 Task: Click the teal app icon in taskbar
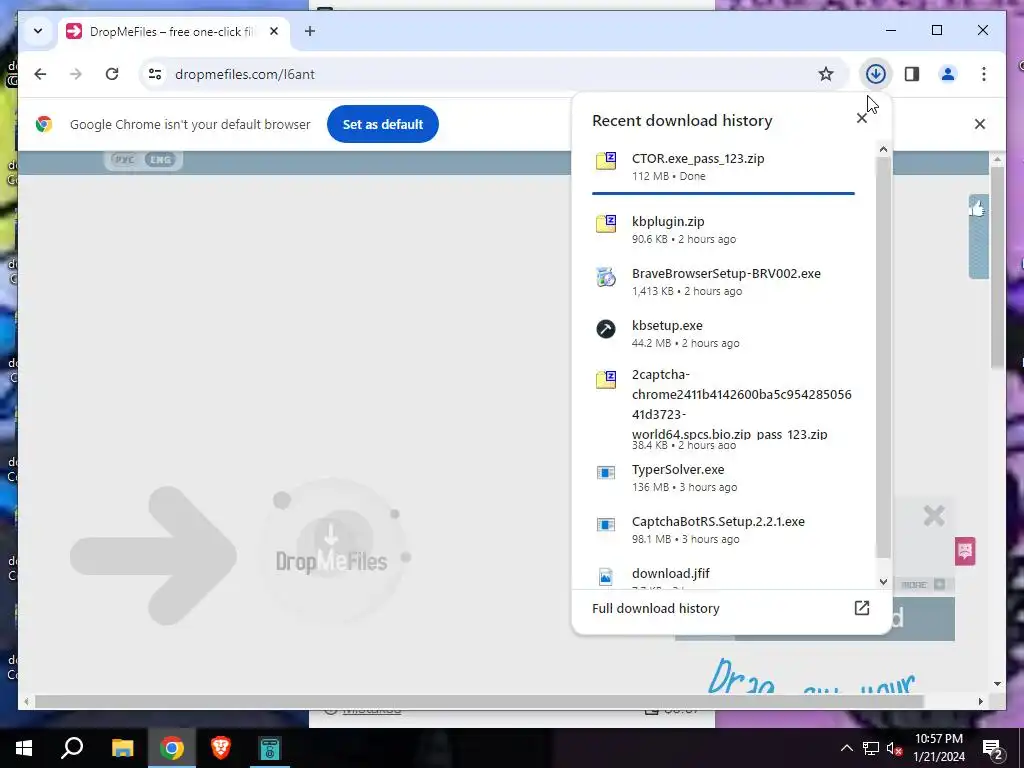pyautogui.click(x=270, y=748)
